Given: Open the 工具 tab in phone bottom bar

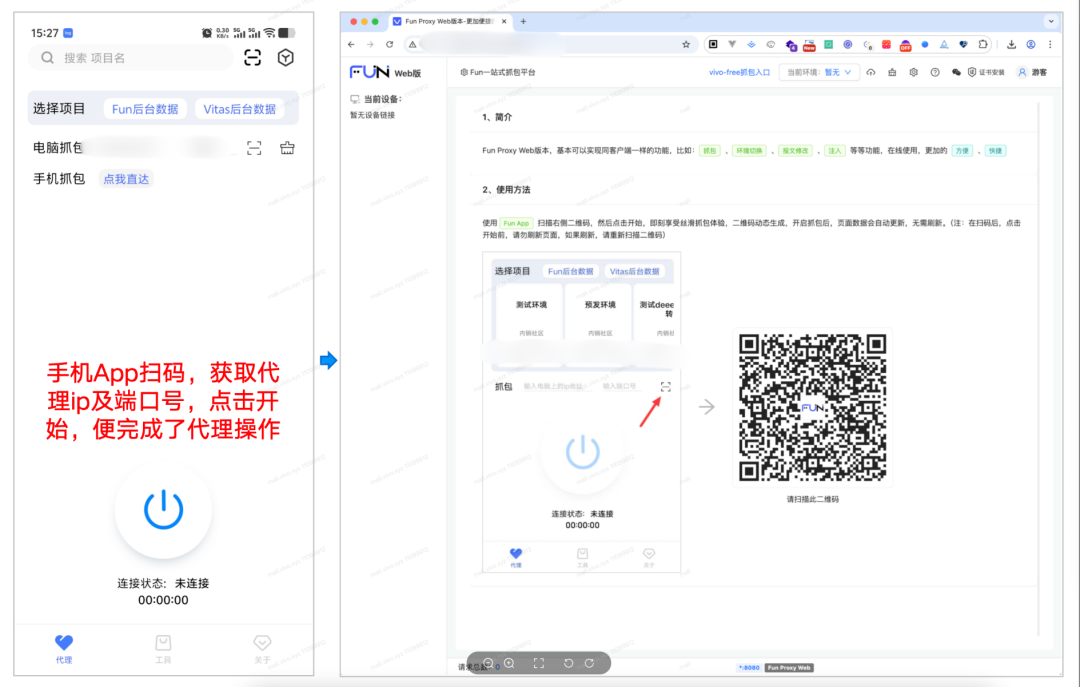Looking at the screenshot, I should click(x=163, y=649).
